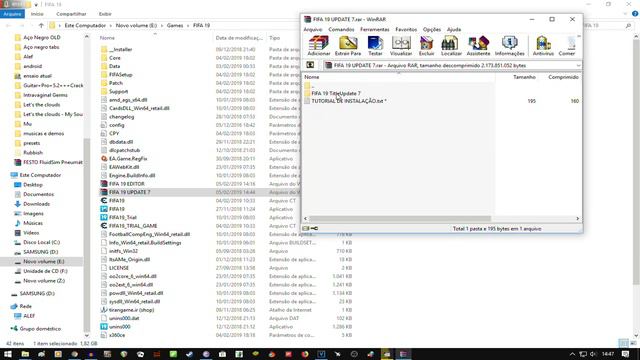The image size is (640, 360).
Task: Click the volume icon in system tray
Action: click(593, 354)
